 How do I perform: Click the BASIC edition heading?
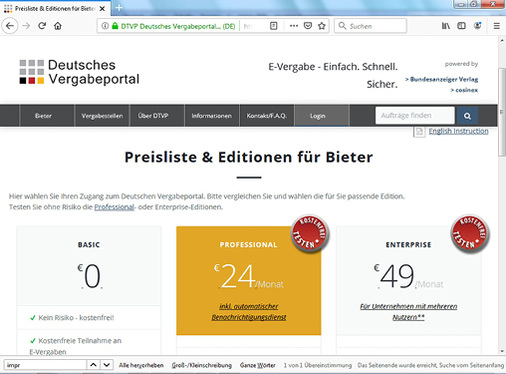click(x=89, y=245)
